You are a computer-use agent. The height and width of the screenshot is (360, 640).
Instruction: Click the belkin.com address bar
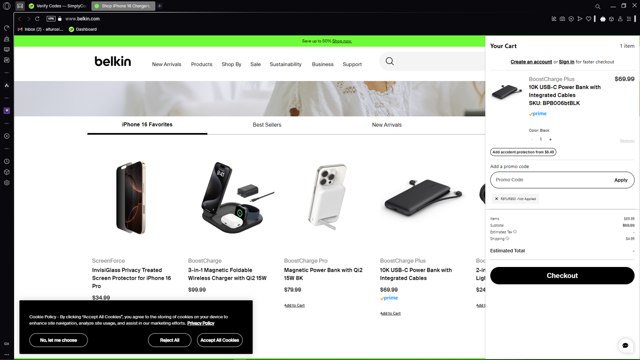[x=82, y=19]
